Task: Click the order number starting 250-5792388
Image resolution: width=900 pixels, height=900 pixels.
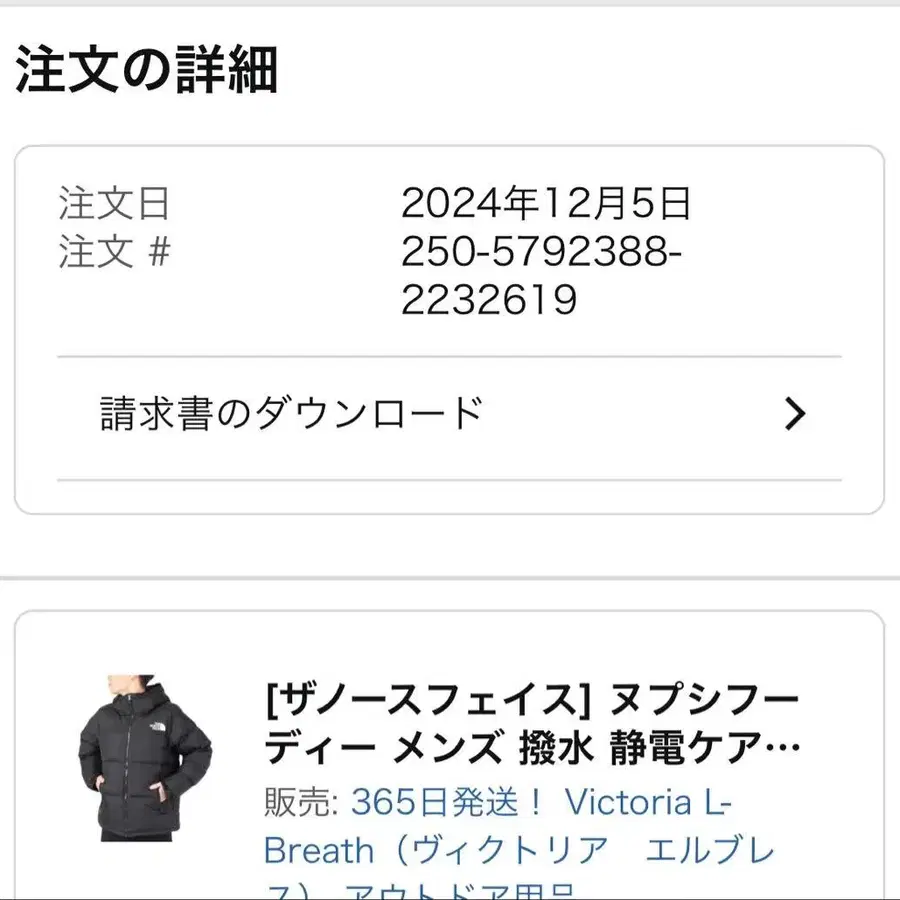Action: 541,252
